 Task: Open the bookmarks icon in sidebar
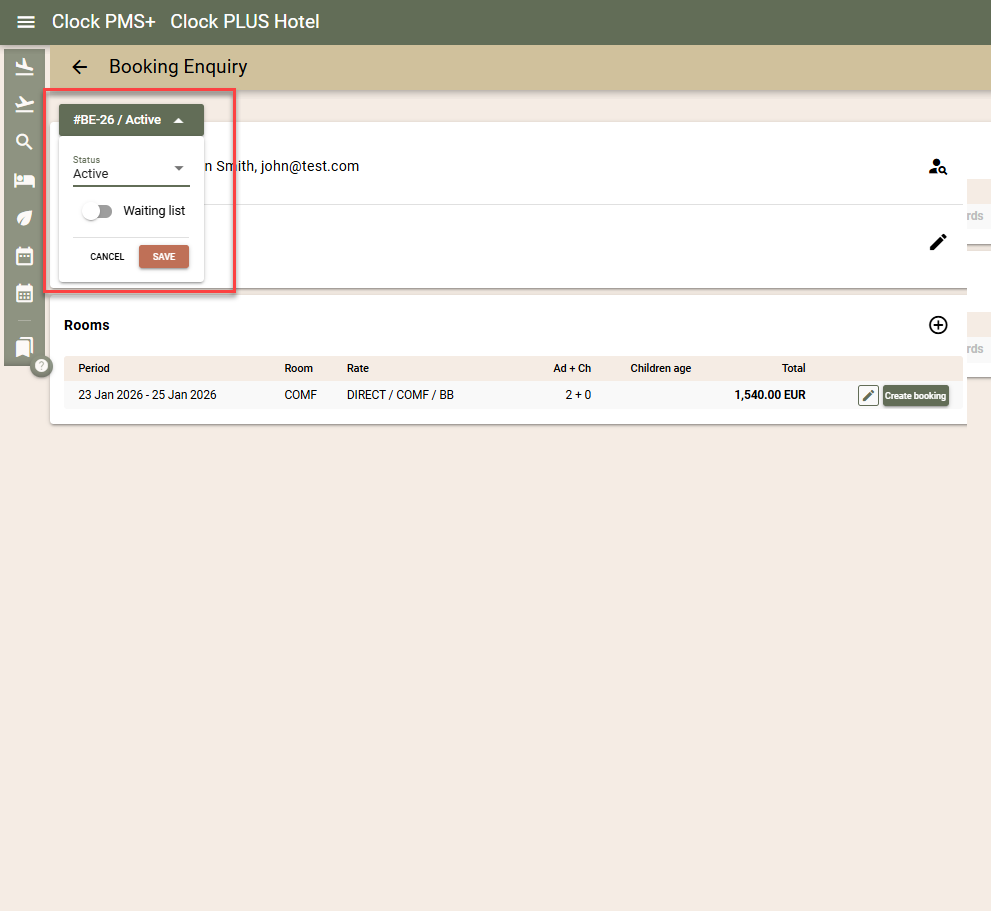tap(25, 347)
